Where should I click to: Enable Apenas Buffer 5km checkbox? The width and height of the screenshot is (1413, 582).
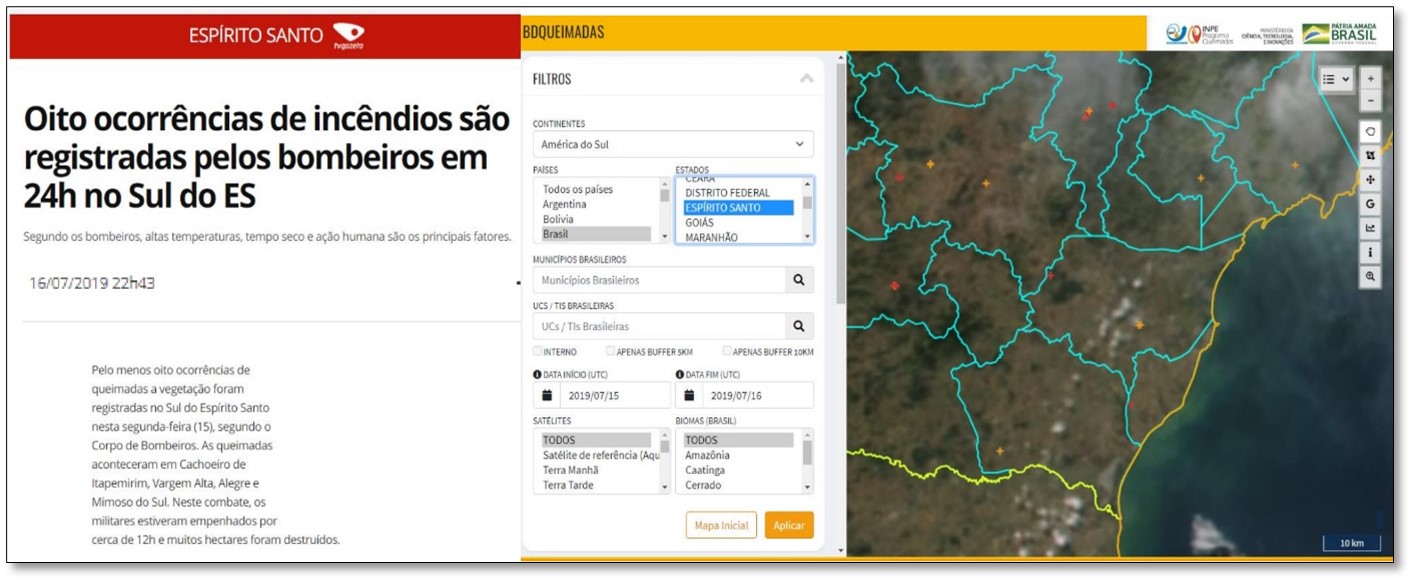pos(610,351)
